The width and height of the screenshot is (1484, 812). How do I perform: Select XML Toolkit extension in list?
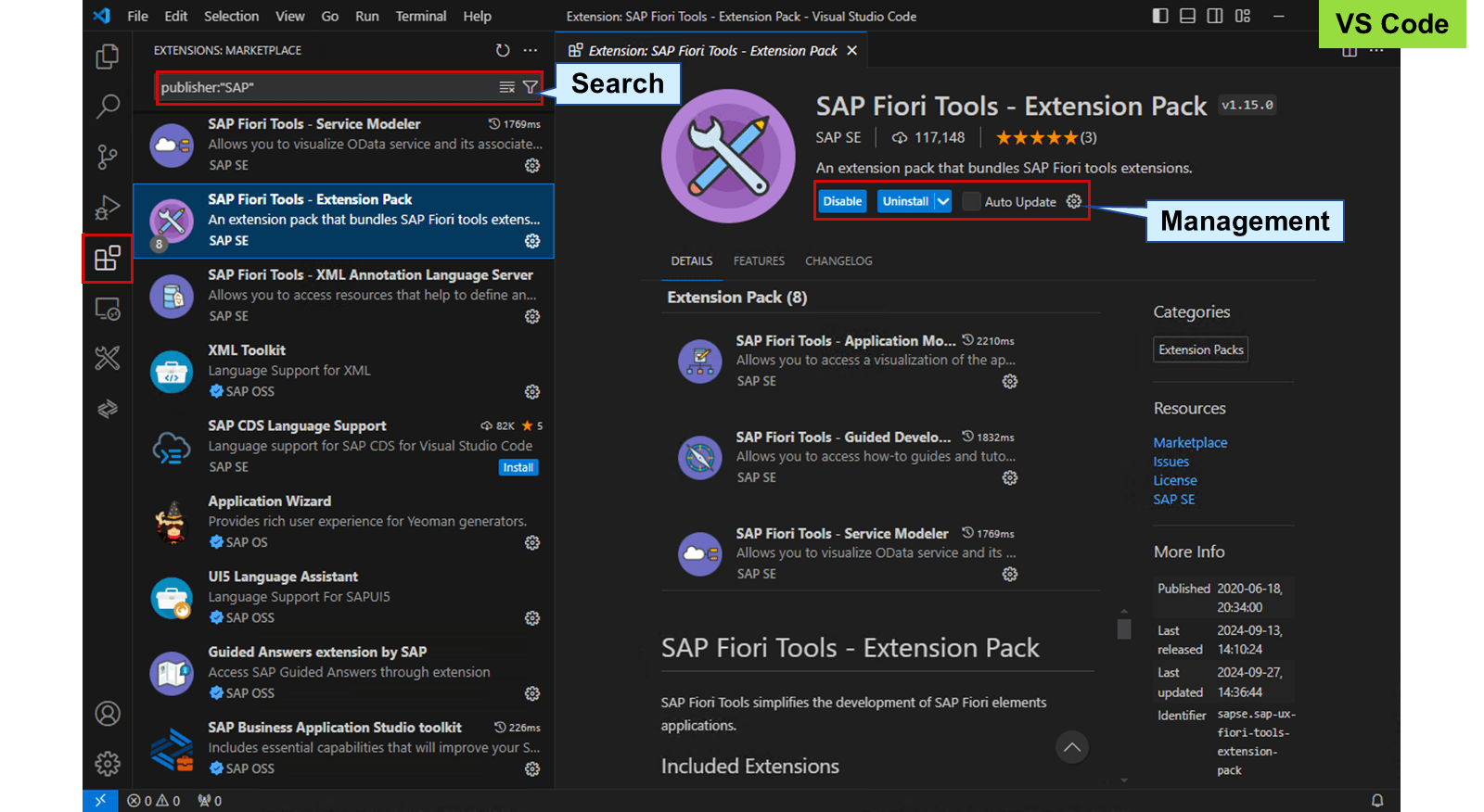coord(344,372)
